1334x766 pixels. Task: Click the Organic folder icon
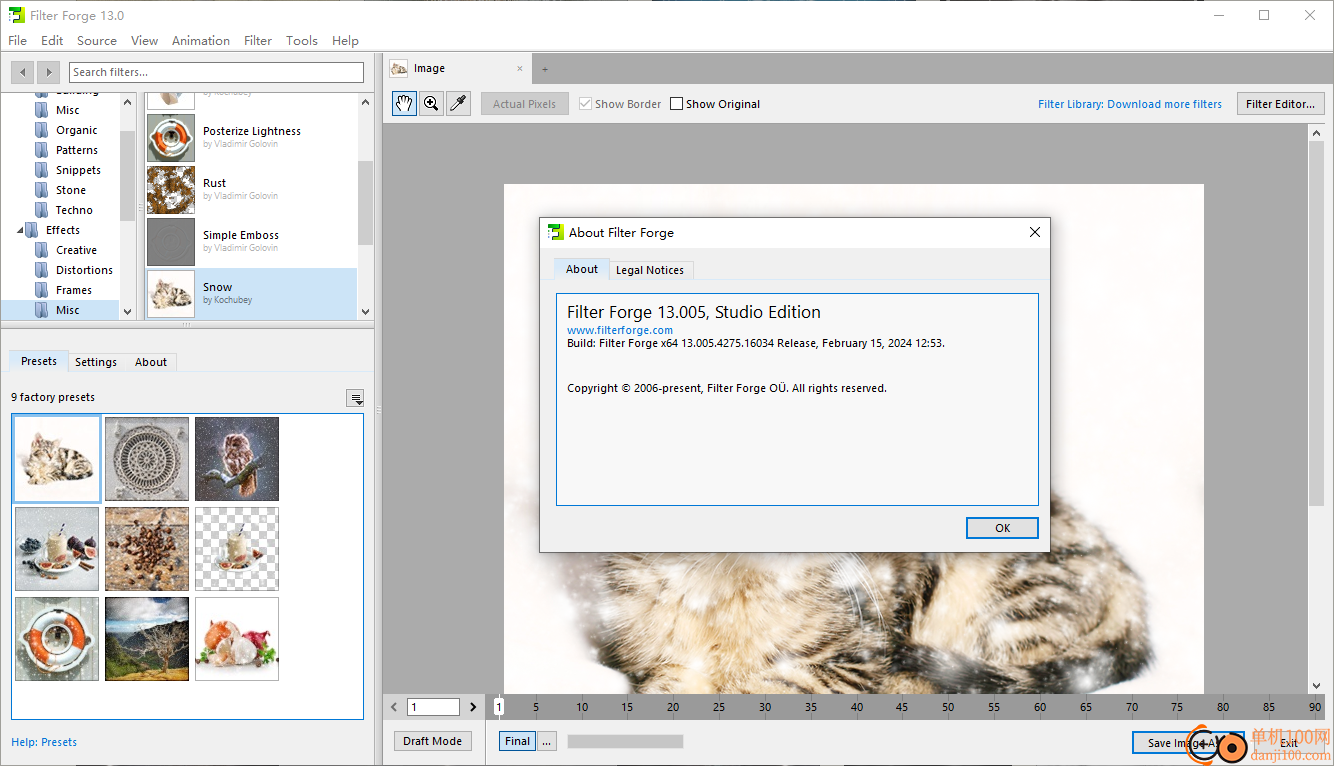coord(41,130)
